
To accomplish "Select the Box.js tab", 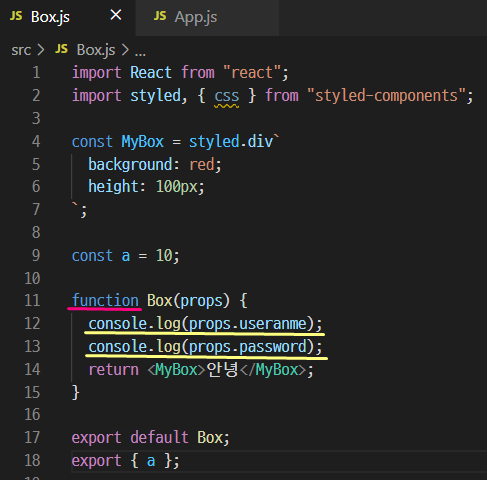I will 68,17.
